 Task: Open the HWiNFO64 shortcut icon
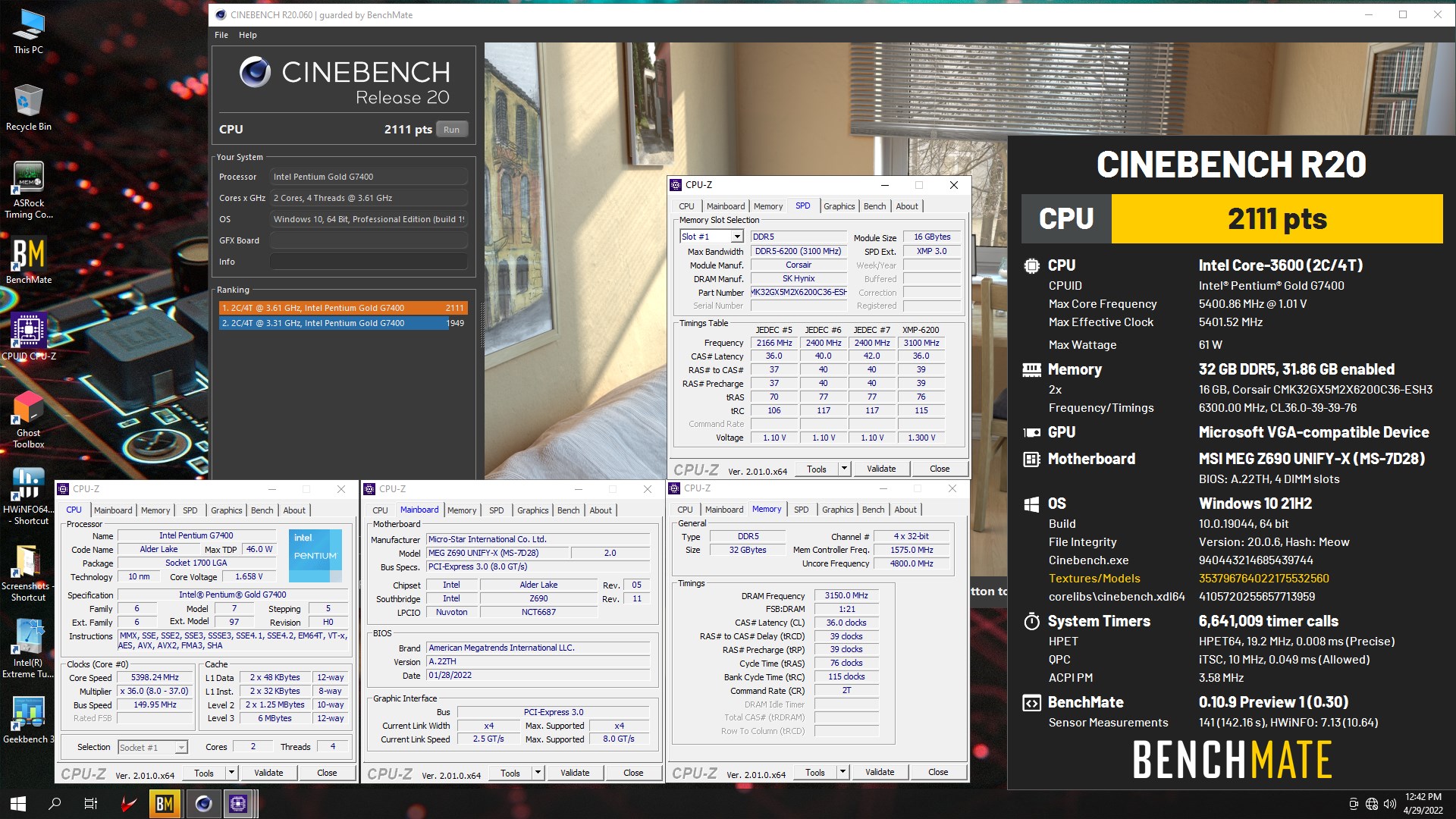point(28,497)
